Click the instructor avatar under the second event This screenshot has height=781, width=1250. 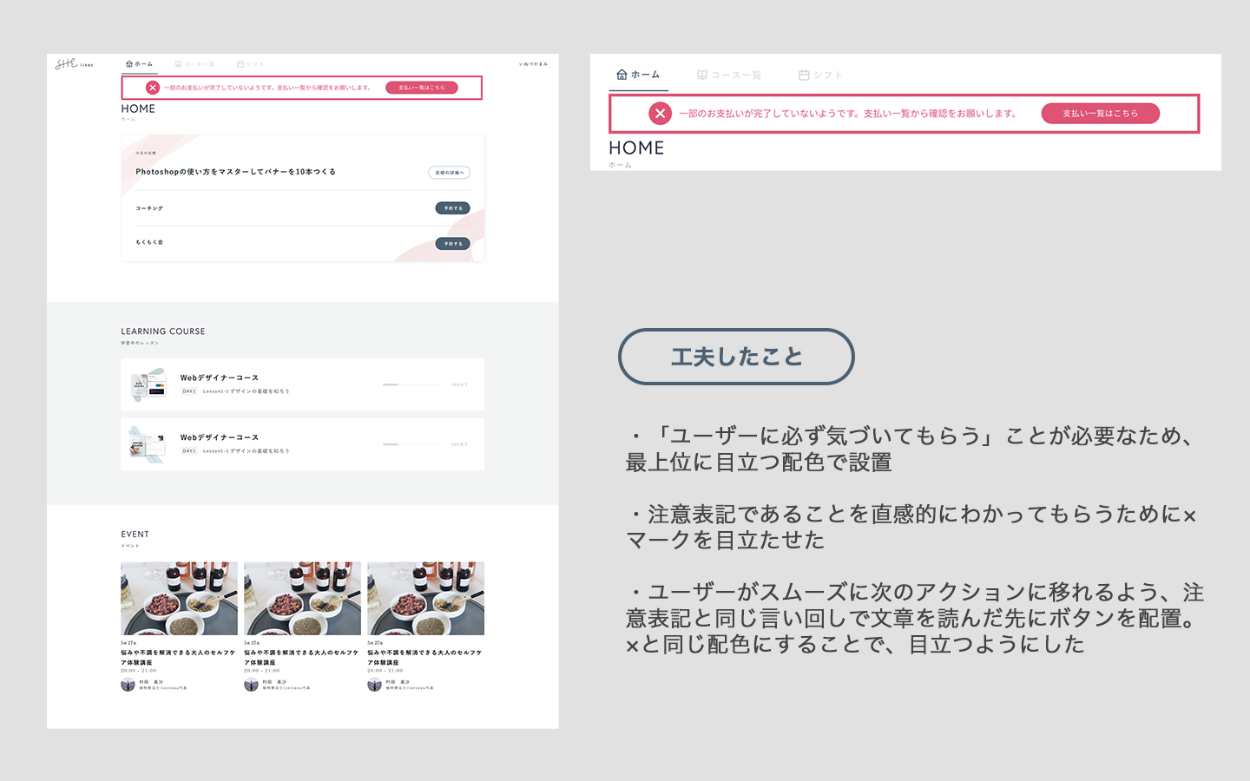pyautogui.click(x=251, y=684)
